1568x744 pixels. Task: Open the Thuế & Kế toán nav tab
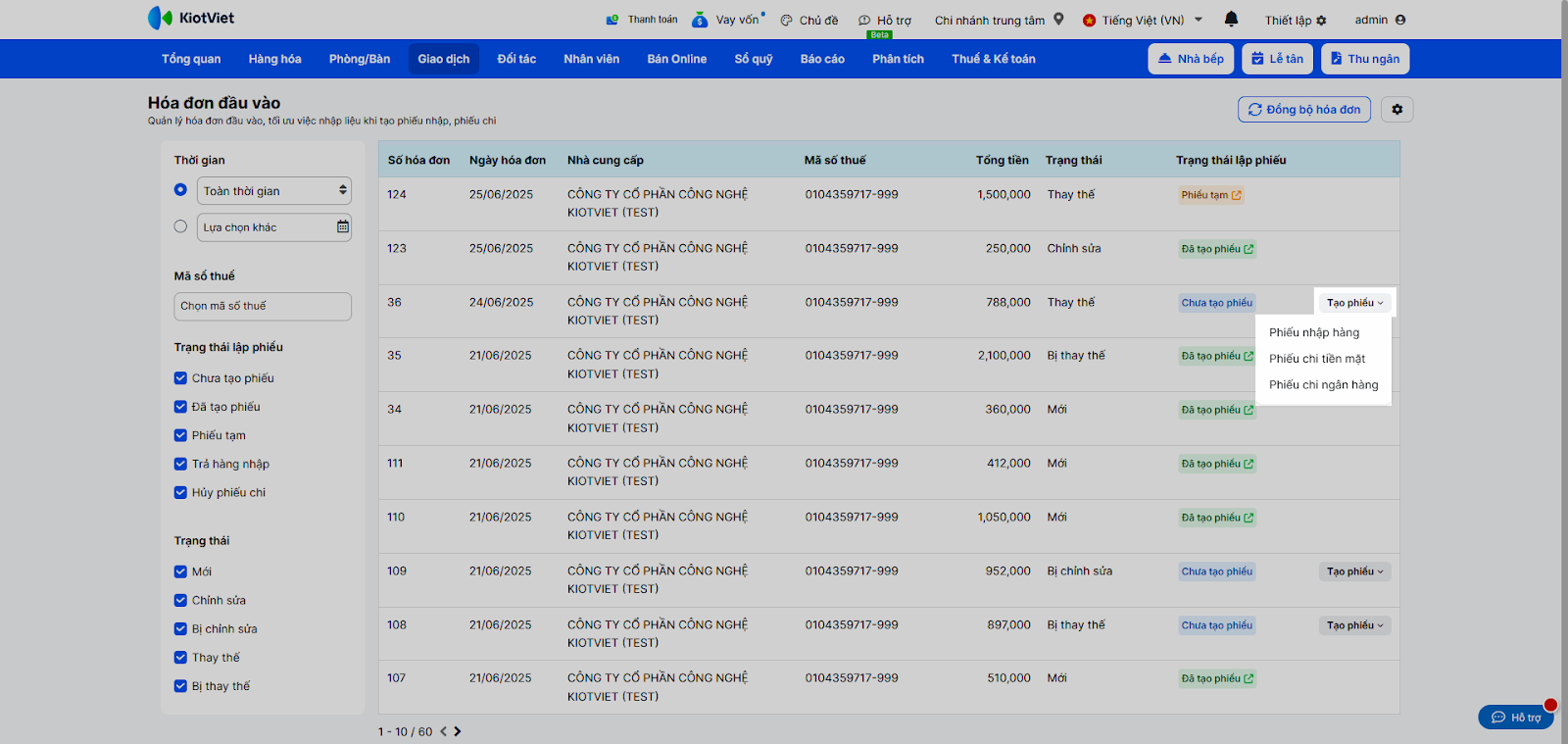(x=994, y=59)
